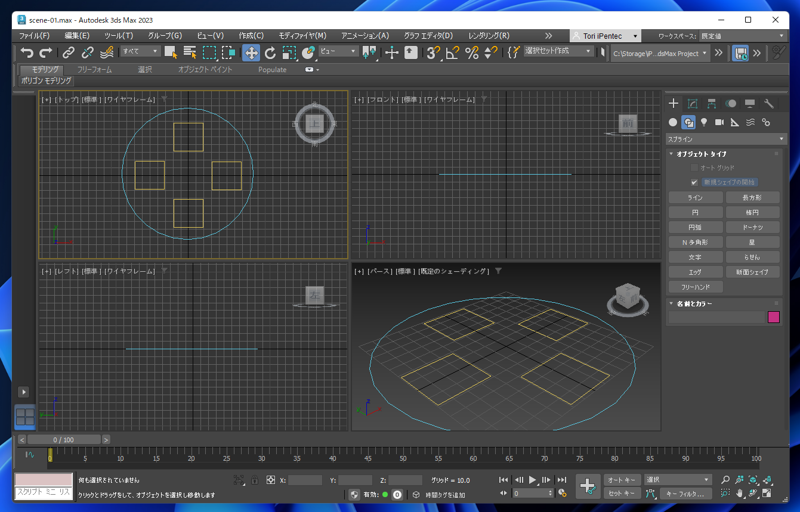
Task: Select the Bind to Space Warp tool
Action: [107, 53]
